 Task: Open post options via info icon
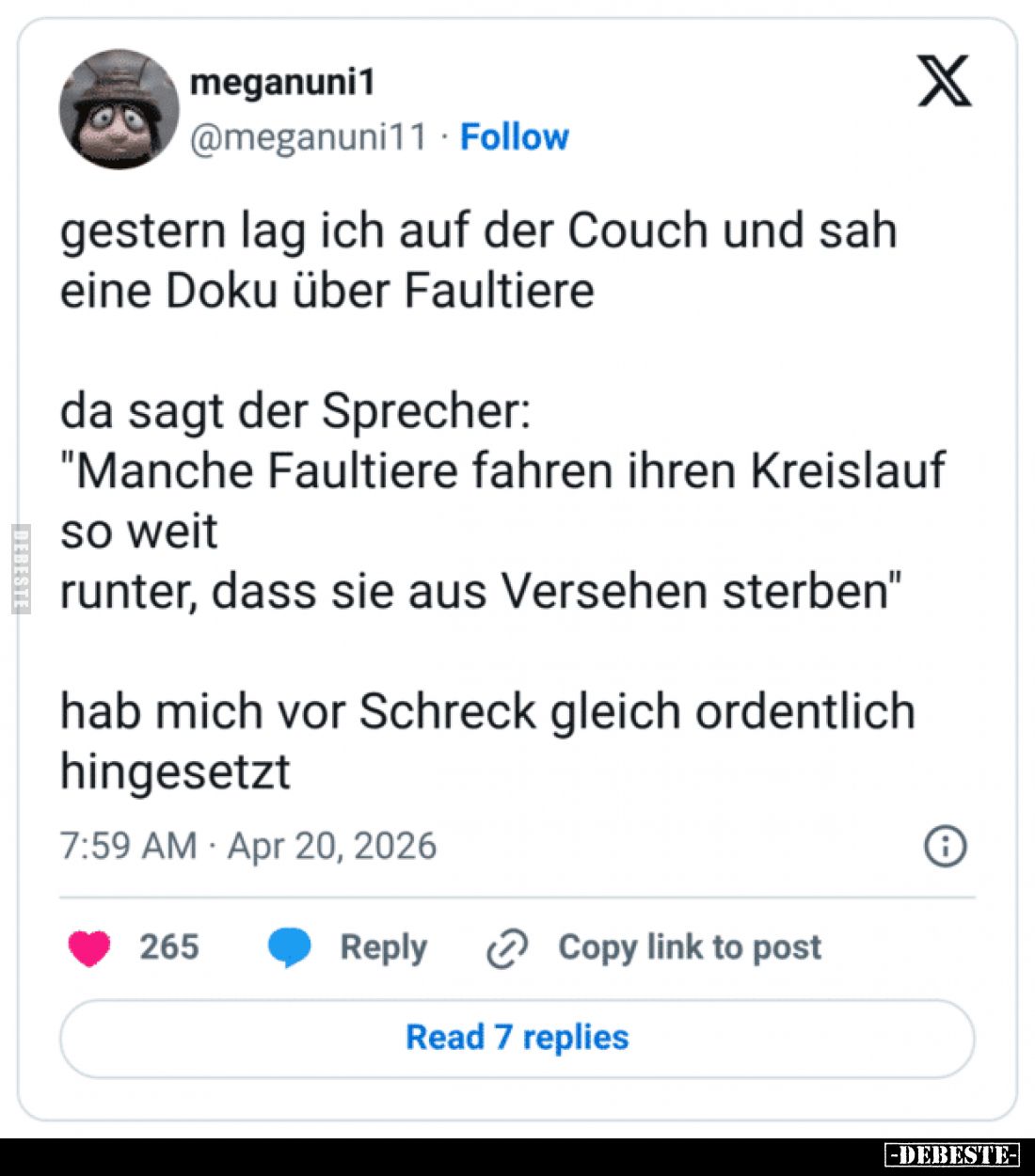945,846
